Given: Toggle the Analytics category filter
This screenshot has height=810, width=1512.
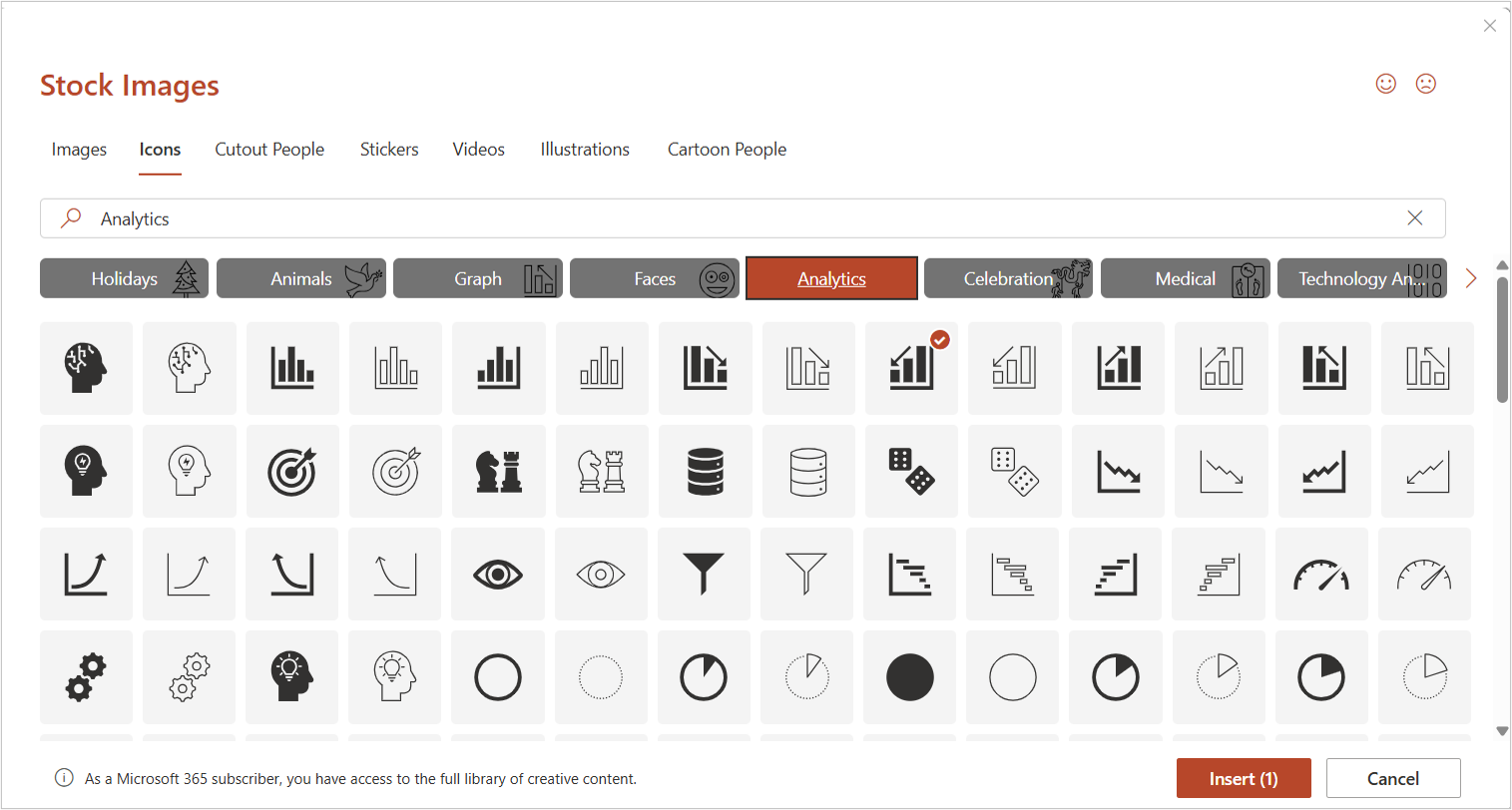Looking at the screenshot, I should (831, 278).
